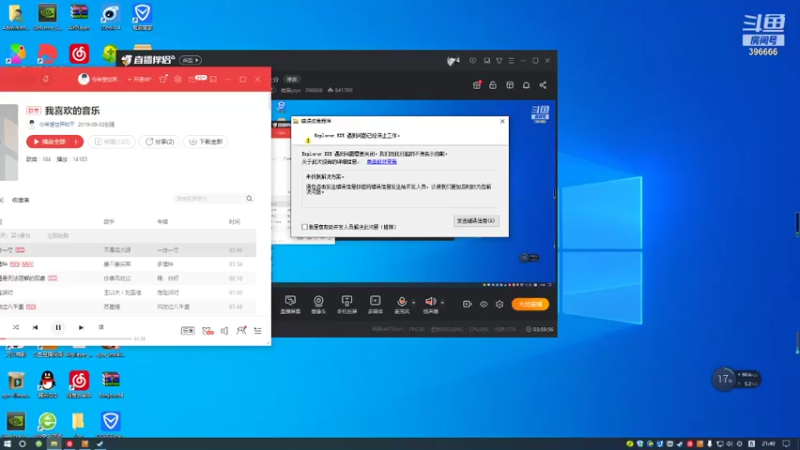Open lyrics icon beside next-track button

click(x=101, y=328)
